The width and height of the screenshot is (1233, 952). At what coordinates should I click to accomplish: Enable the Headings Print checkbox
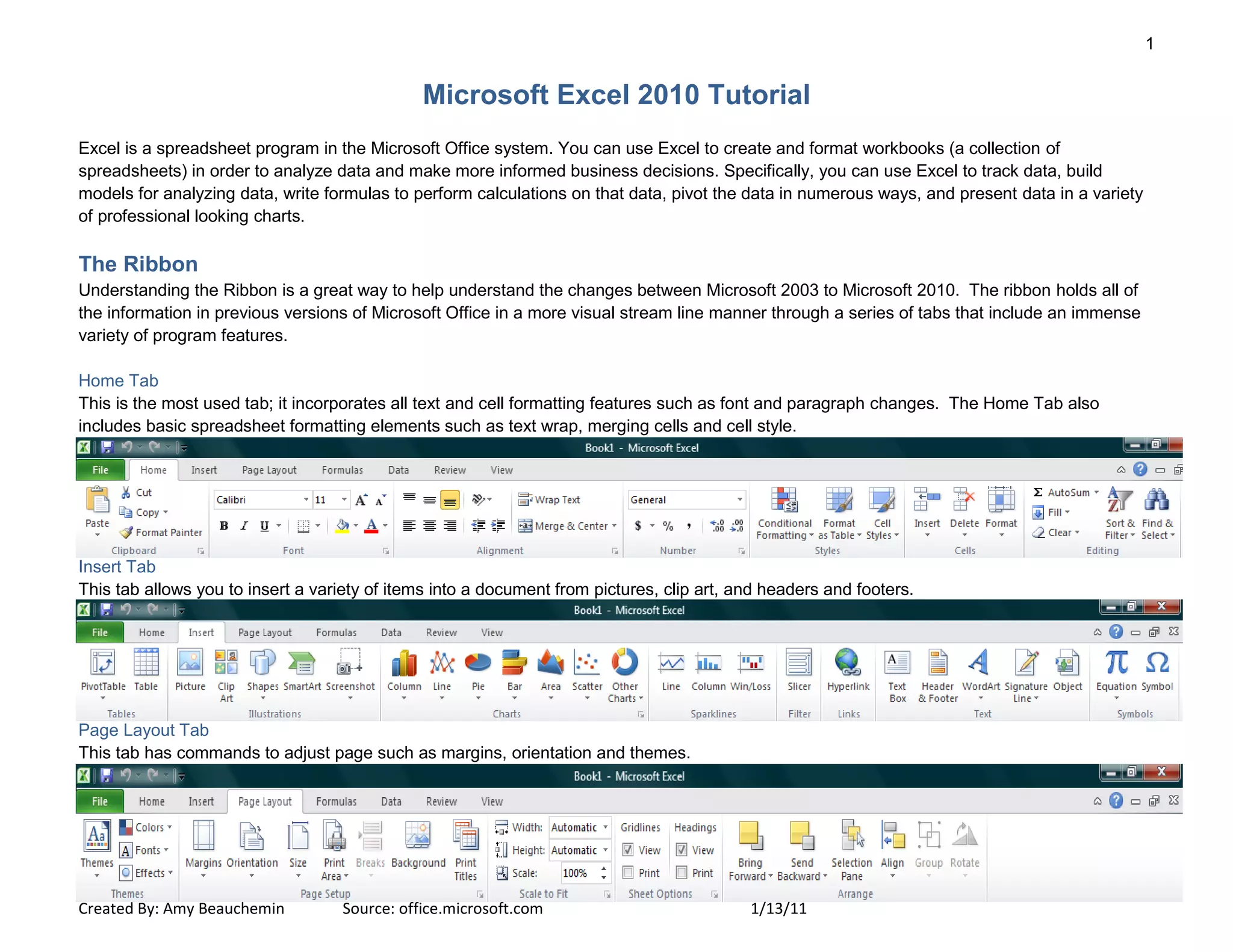(682, 873)
